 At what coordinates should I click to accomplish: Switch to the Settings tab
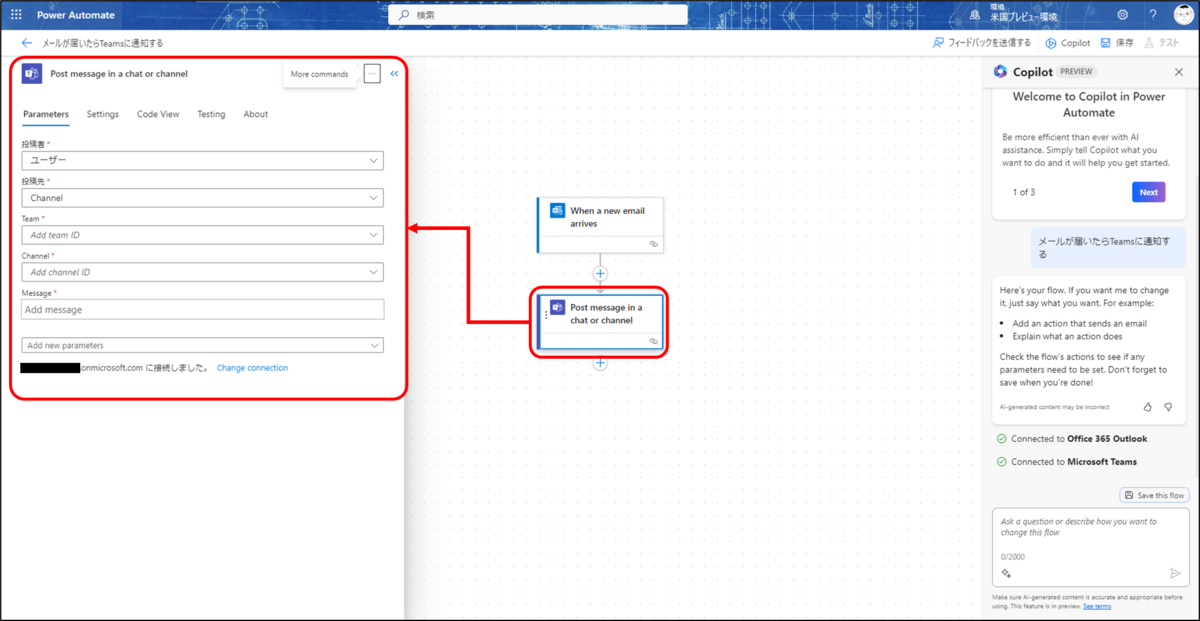point(102,114)
